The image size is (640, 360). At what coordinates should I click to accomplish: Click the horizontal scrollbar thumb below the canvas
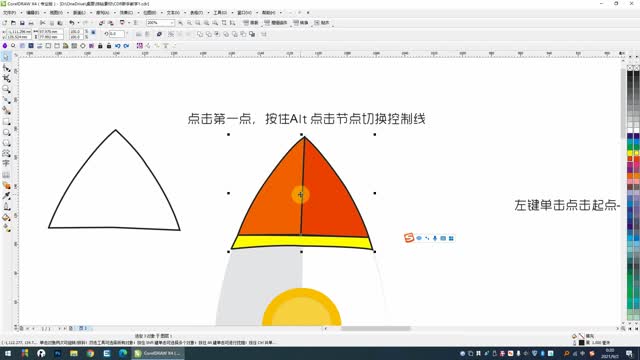(376, 328)
